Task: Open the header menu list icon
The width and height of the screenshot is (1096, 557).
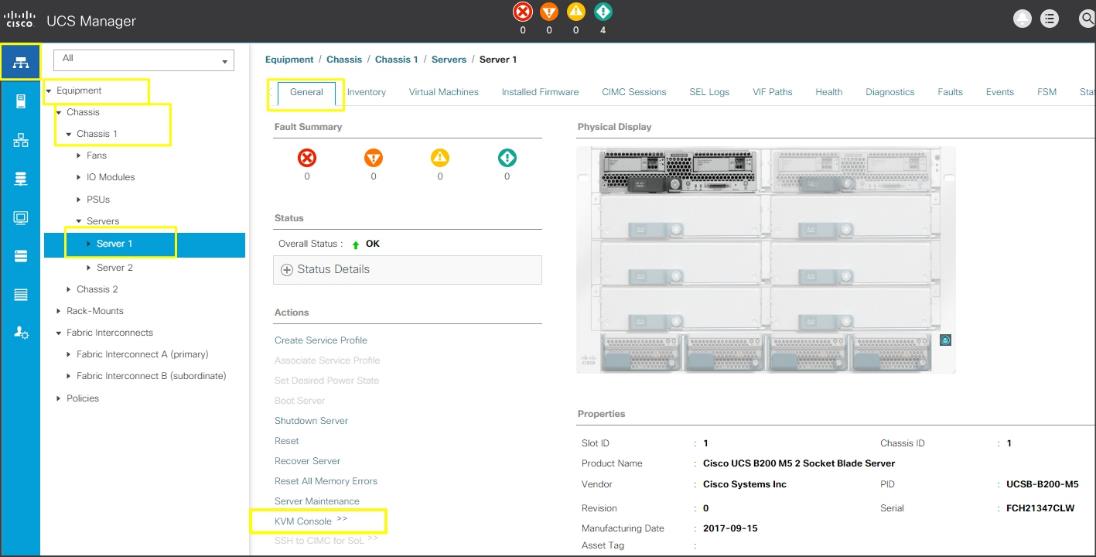Action: [1049, 19]
